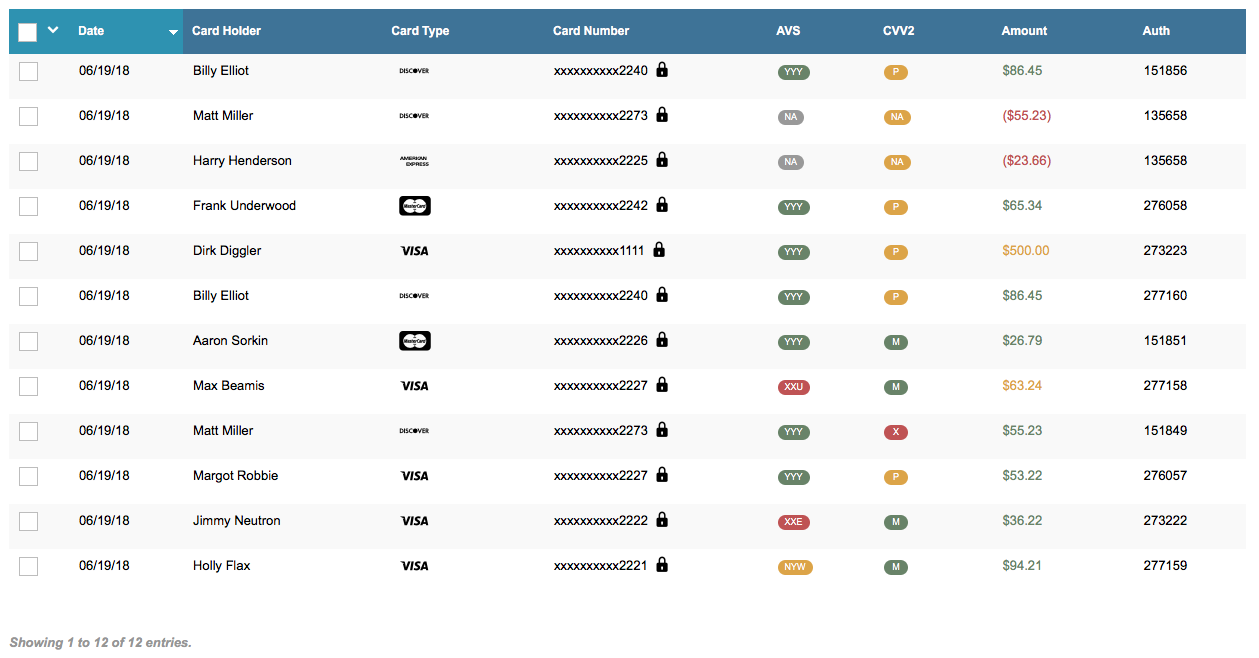The image size is (1259, 658).
Task: Click the yellow P CVV2 badge for Margot Robbie
Action: coord(895,477)
